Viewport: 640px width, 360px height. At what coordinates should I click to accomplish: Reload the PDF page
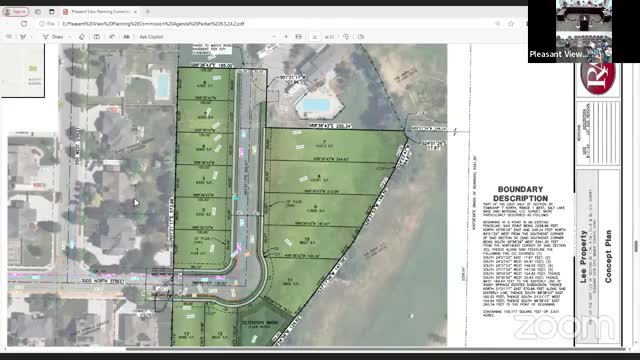pyautogui.click(x=24, y=24)
